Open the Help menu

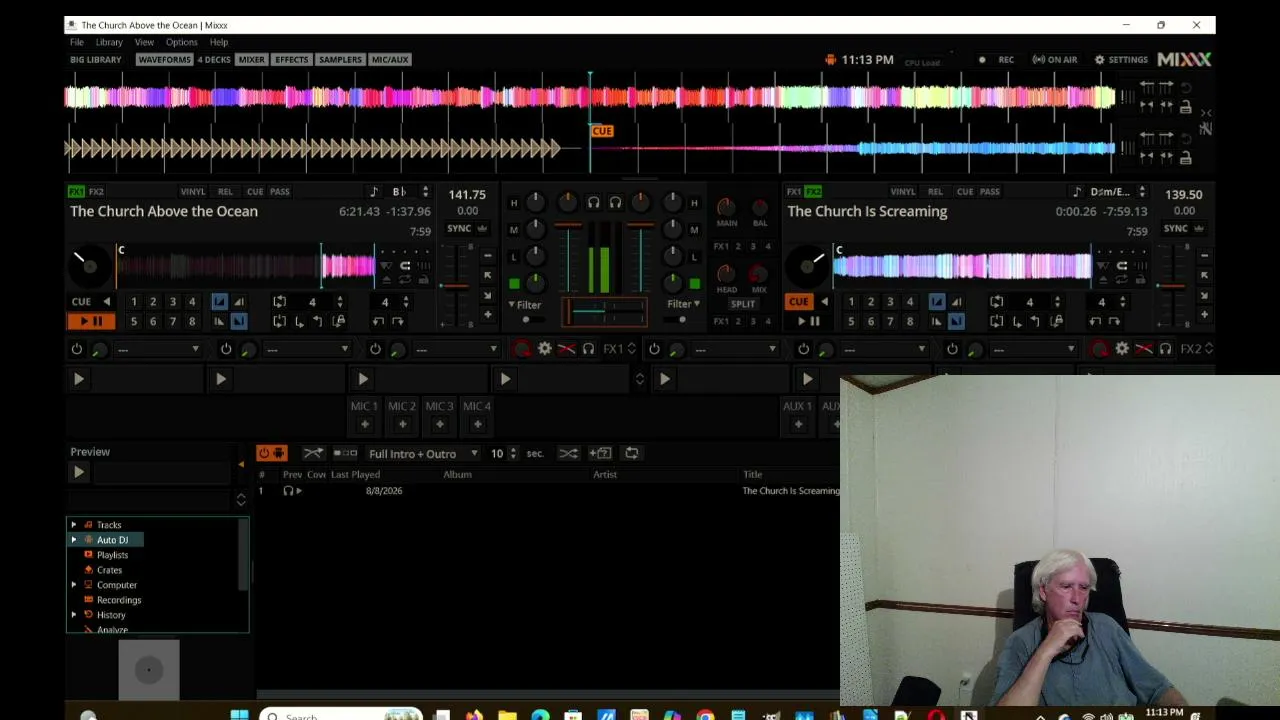219,42
